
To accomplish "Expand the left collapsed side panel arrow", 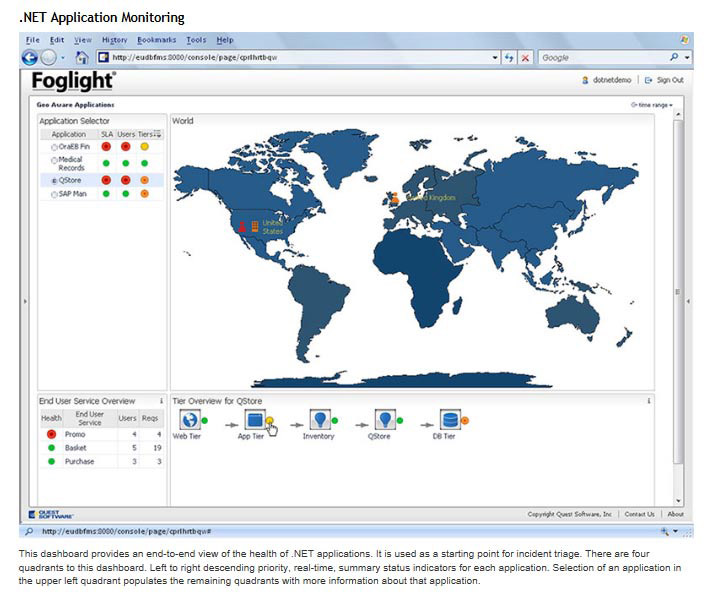I will point(25,301).
